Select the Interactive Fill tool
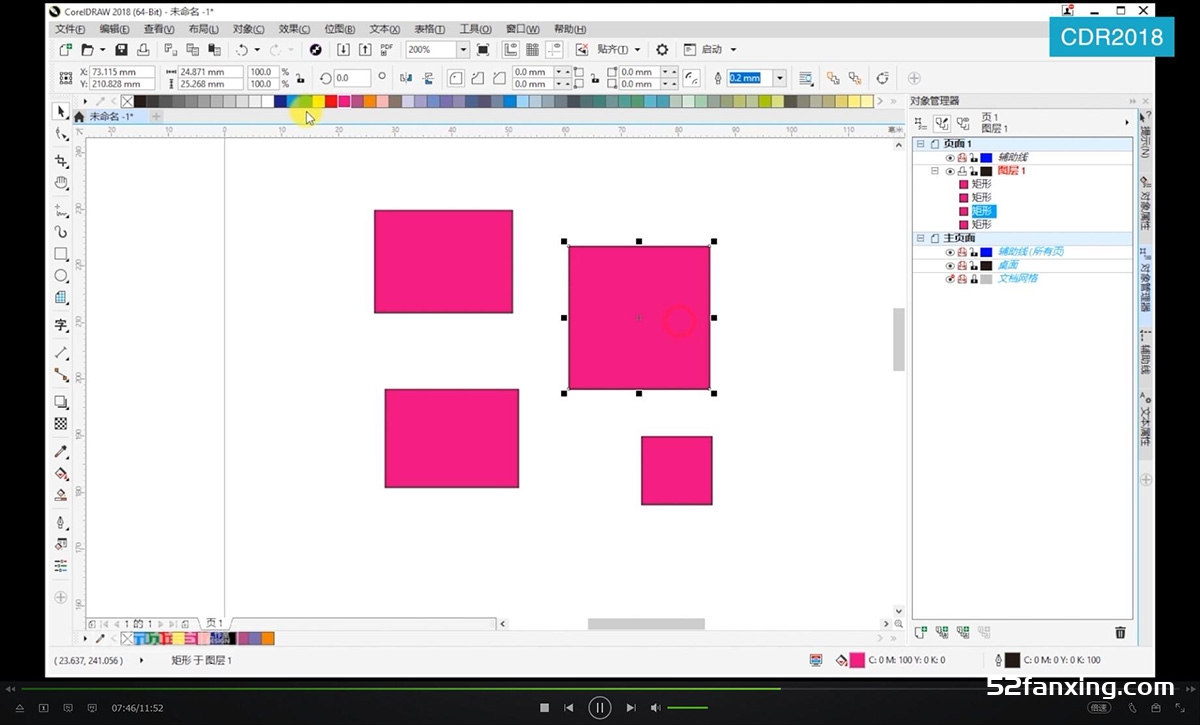1200x725 pixels. [61, 473]
